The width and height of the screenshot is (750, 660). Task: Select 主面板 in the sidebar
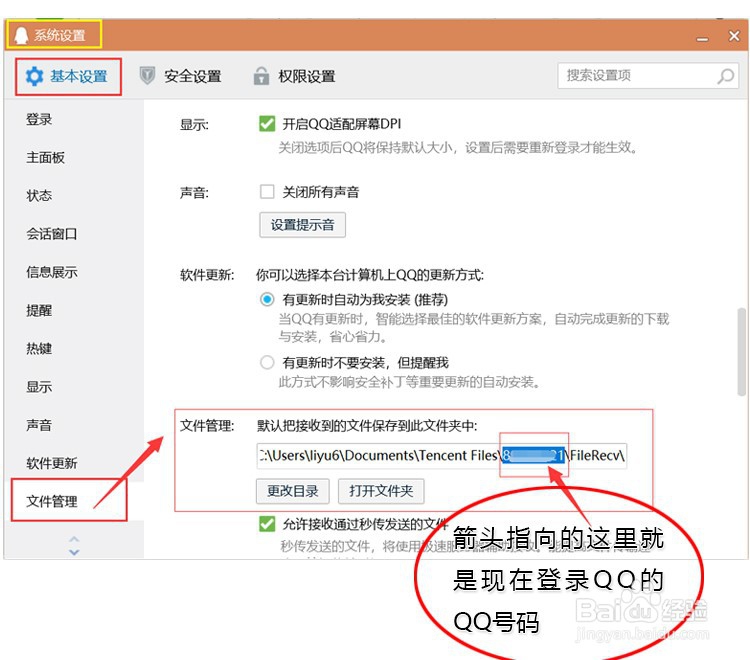coord(45,157)
